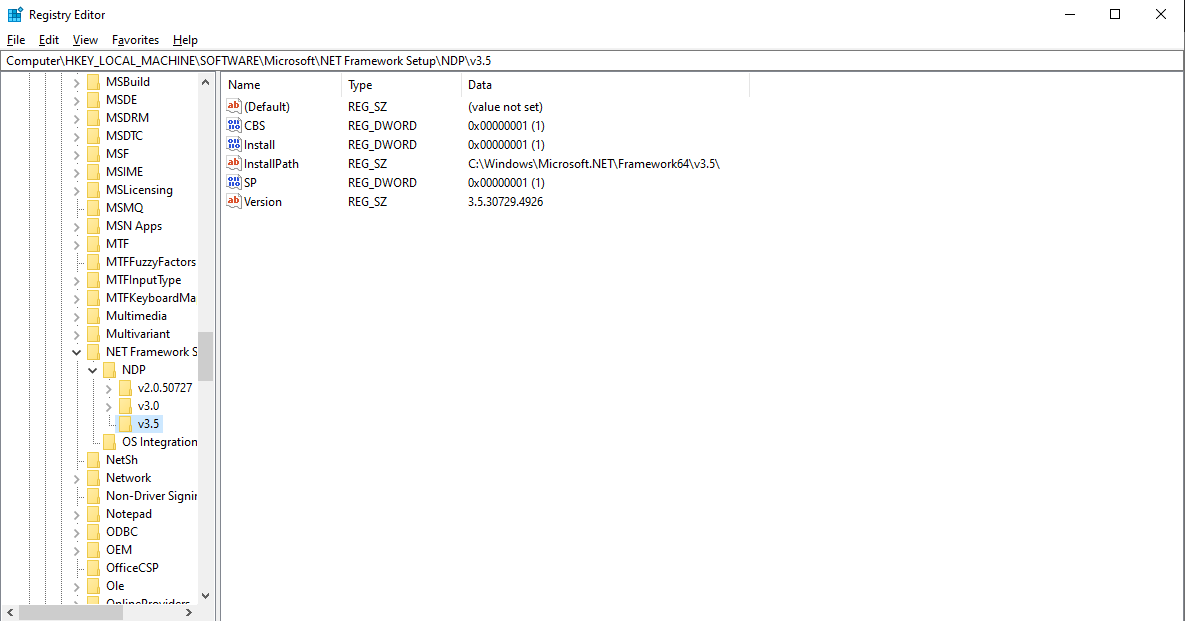Select the OfficeCSP key in tree

[x=132, y=567]
